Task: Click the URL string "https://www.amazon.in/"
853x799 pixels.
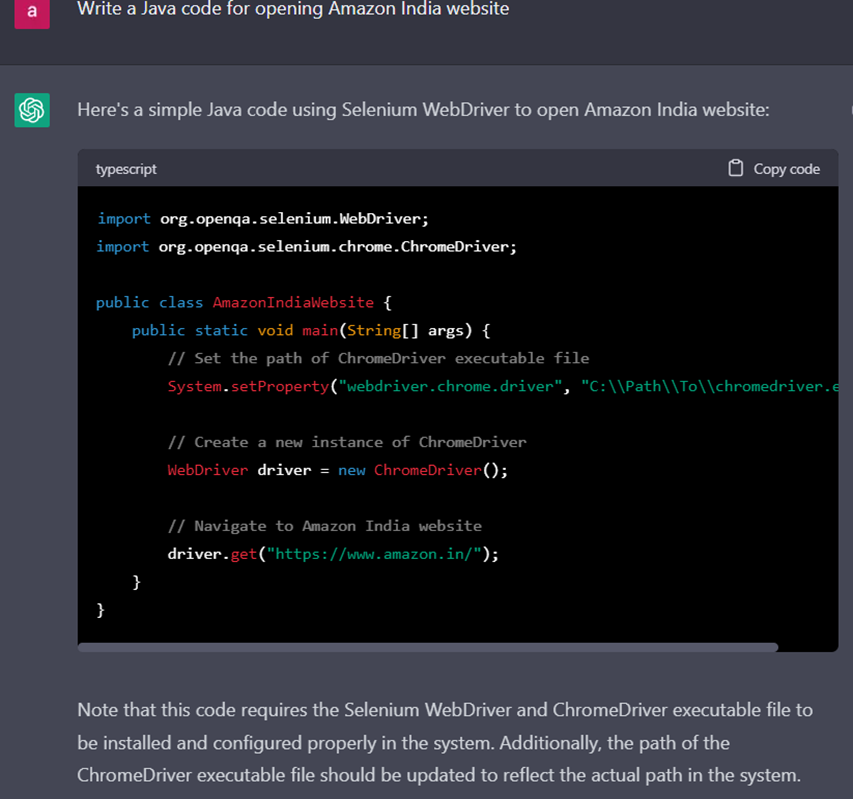Action: tap(374, 554)
